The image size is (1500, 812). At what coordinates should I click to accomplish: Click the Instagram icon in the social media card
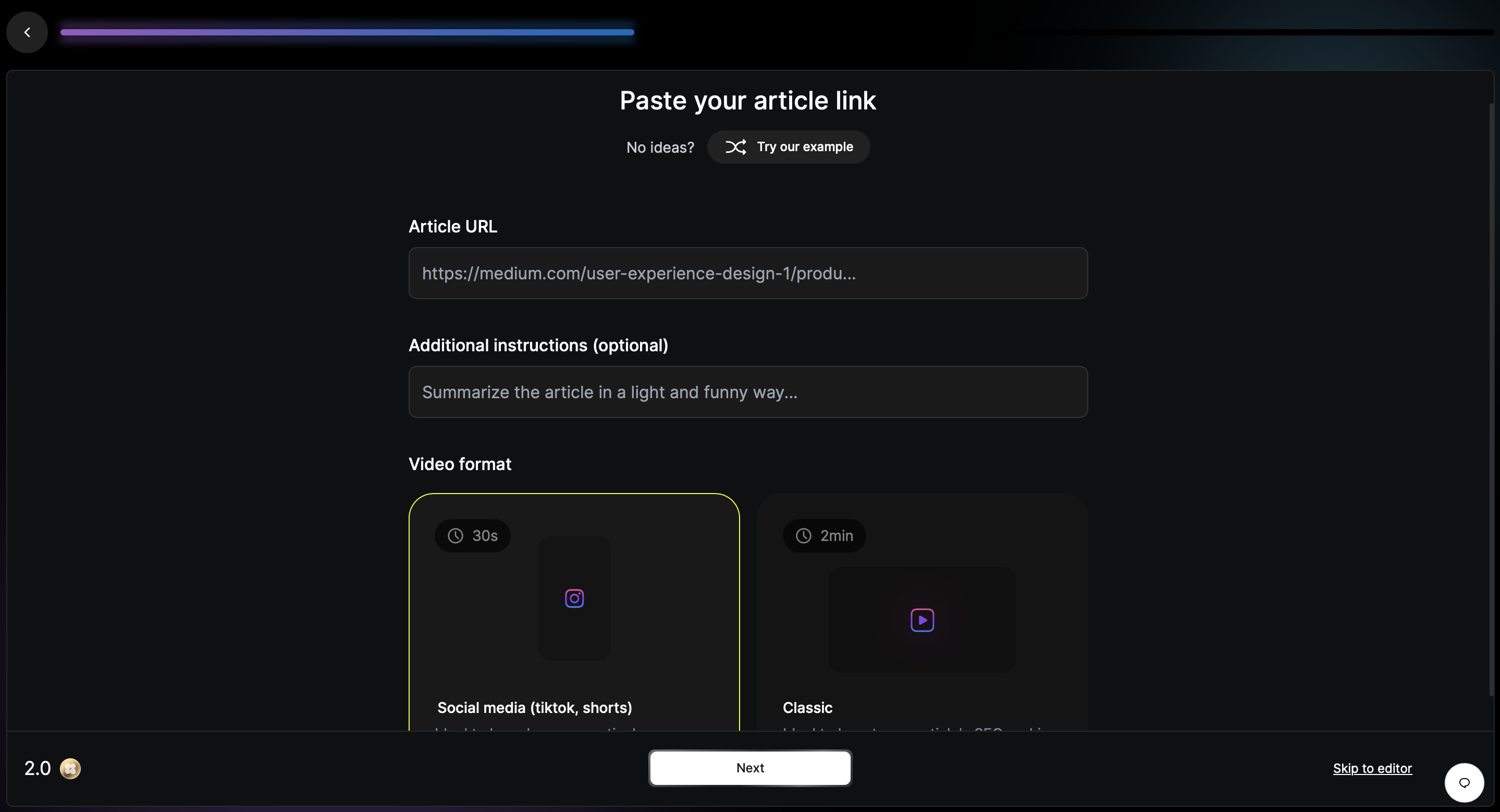click(x=574, y=598)
